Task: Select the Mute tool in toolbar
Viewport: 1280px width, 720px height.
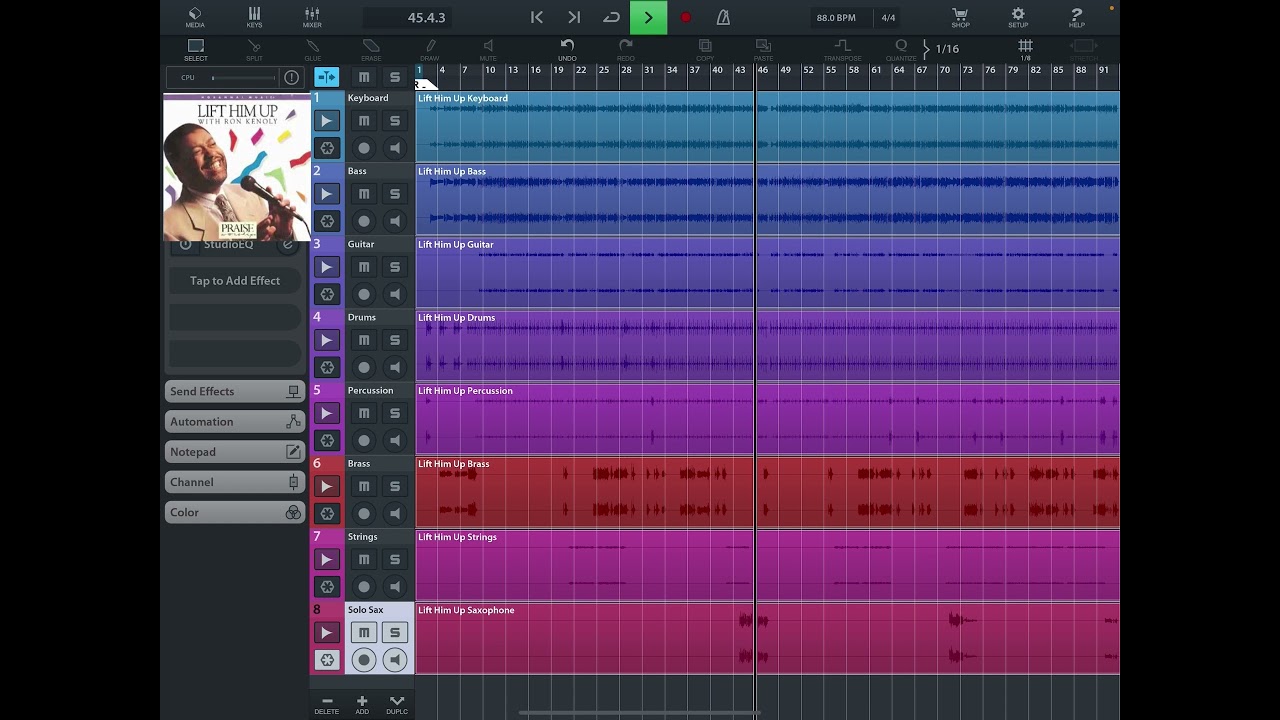Action: 488,50
